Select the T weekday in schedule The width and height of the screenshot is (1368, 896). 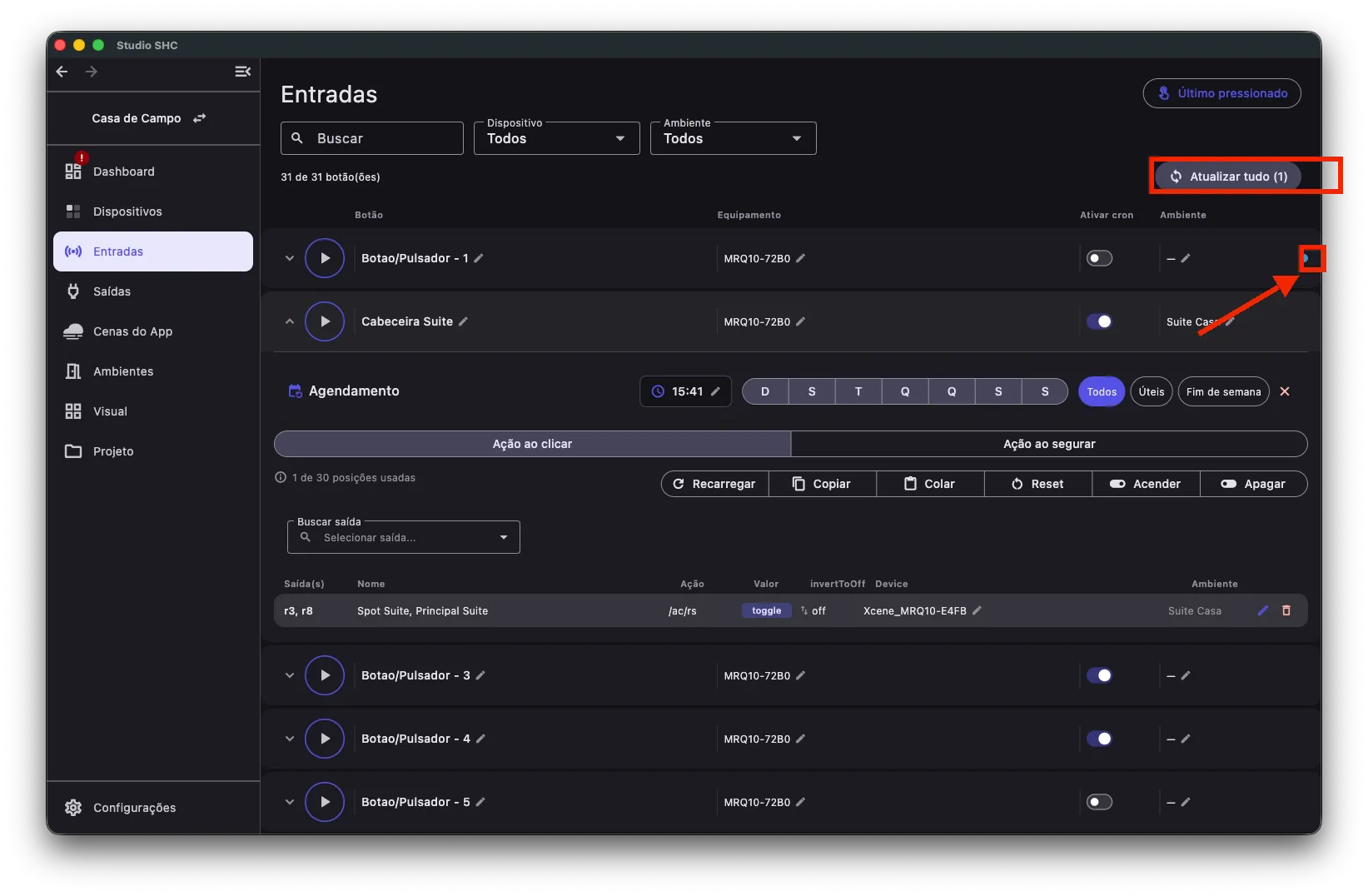pyautogui.click(x=858, y=391)
